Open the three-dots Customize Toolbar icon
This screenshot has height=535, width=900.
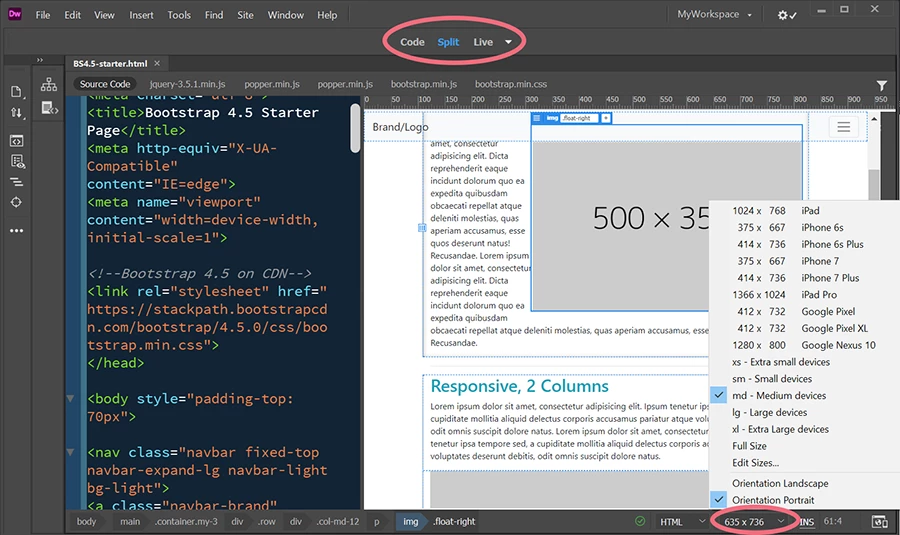pos(16,231)
